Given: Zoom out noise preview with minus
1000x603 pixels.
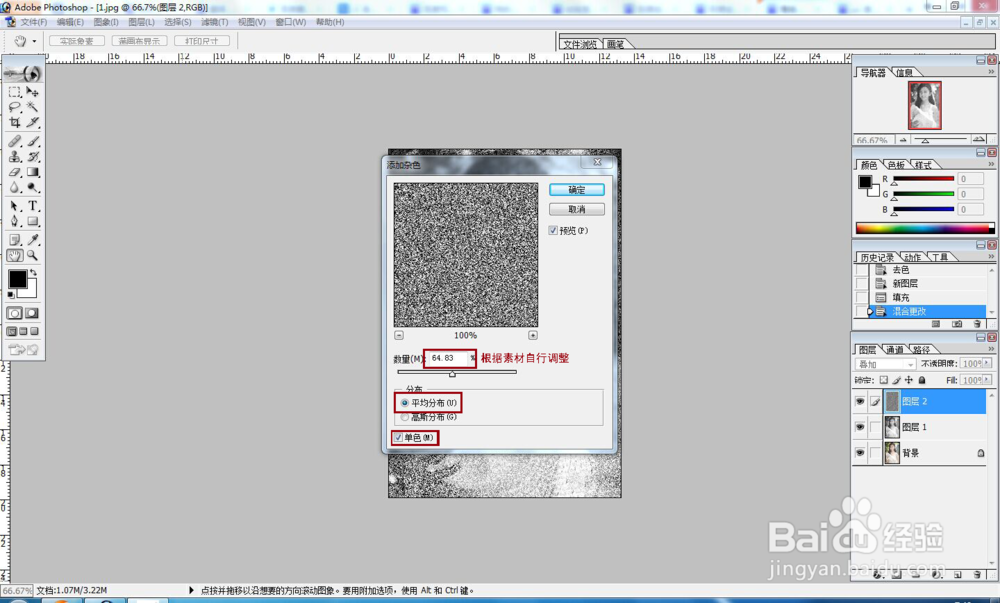Looking at the screenshot, I should pyautogui.click(x=399, y=335).
